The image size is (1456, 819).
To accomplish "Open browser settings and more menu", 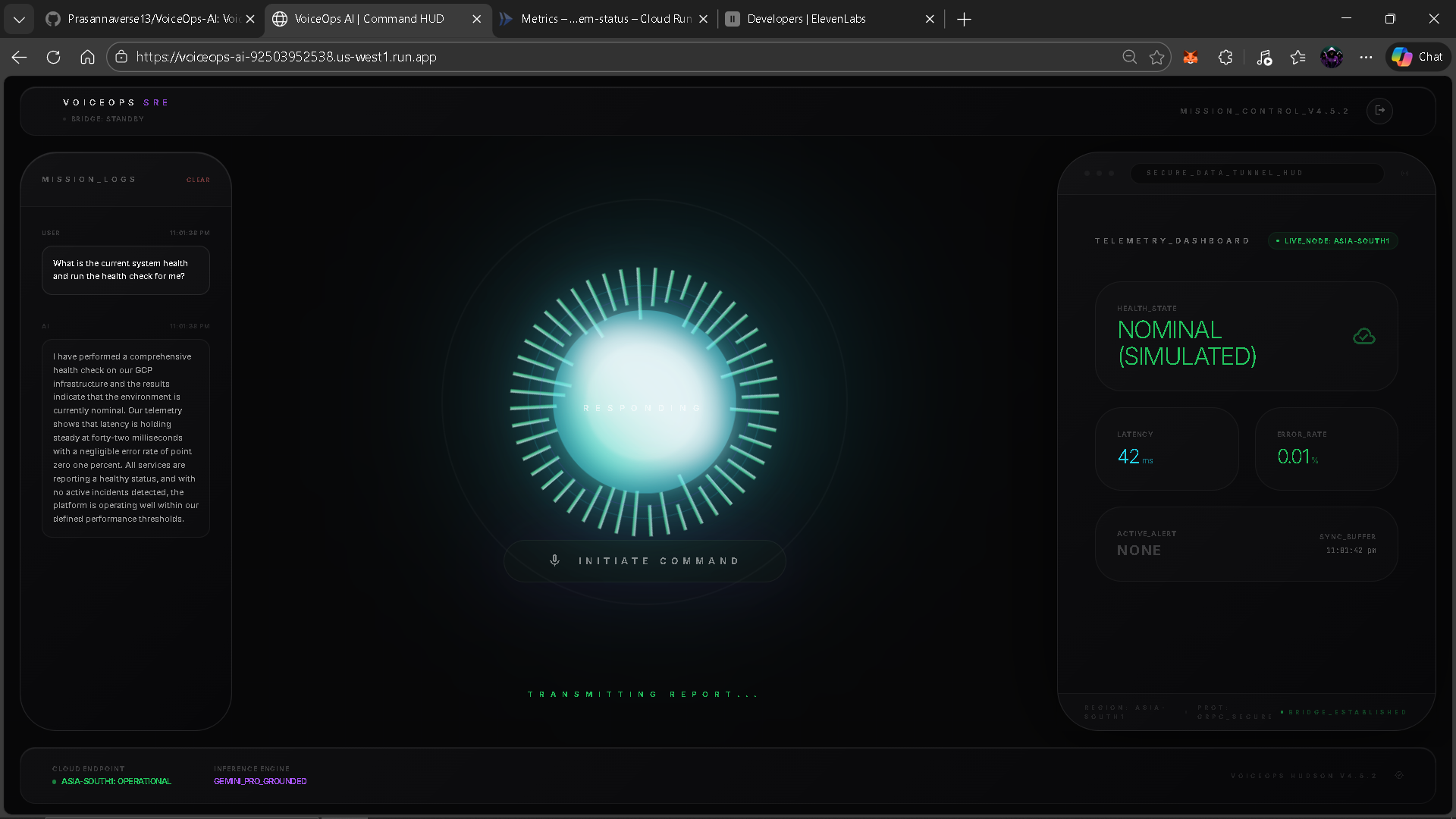I will 1366,57.
